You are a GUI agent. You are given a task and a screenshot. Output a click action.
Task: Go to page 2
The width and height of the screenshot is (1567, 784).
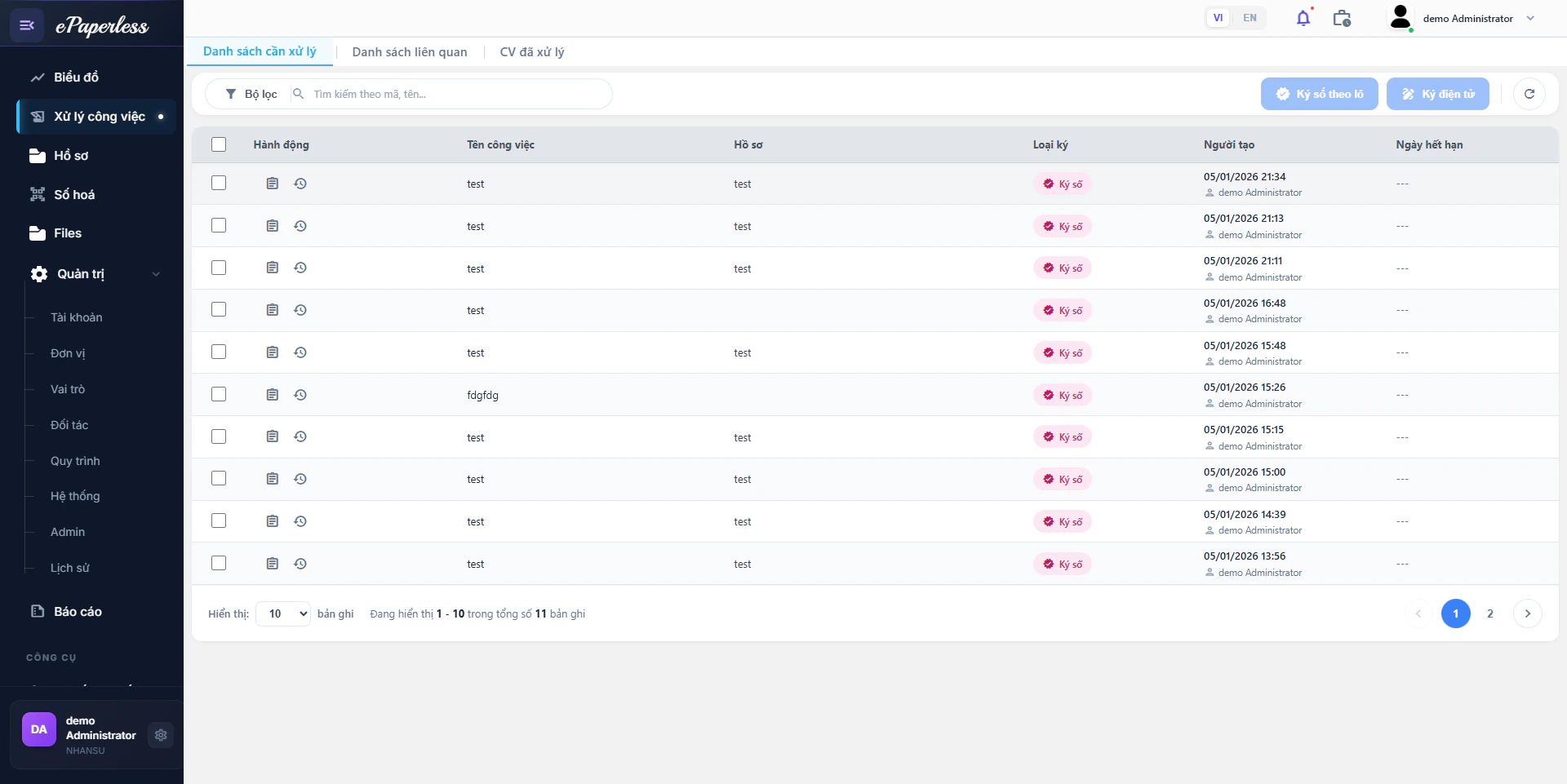tap(1490, 613)
